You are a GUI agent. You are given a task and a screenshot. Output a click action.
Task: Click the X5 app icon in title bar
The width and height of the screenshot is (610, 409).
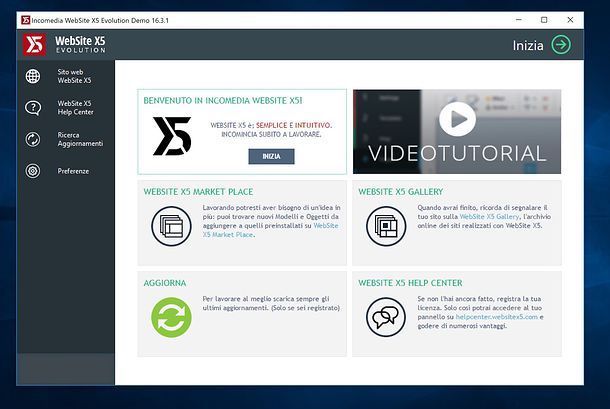[x=26, y=20]
